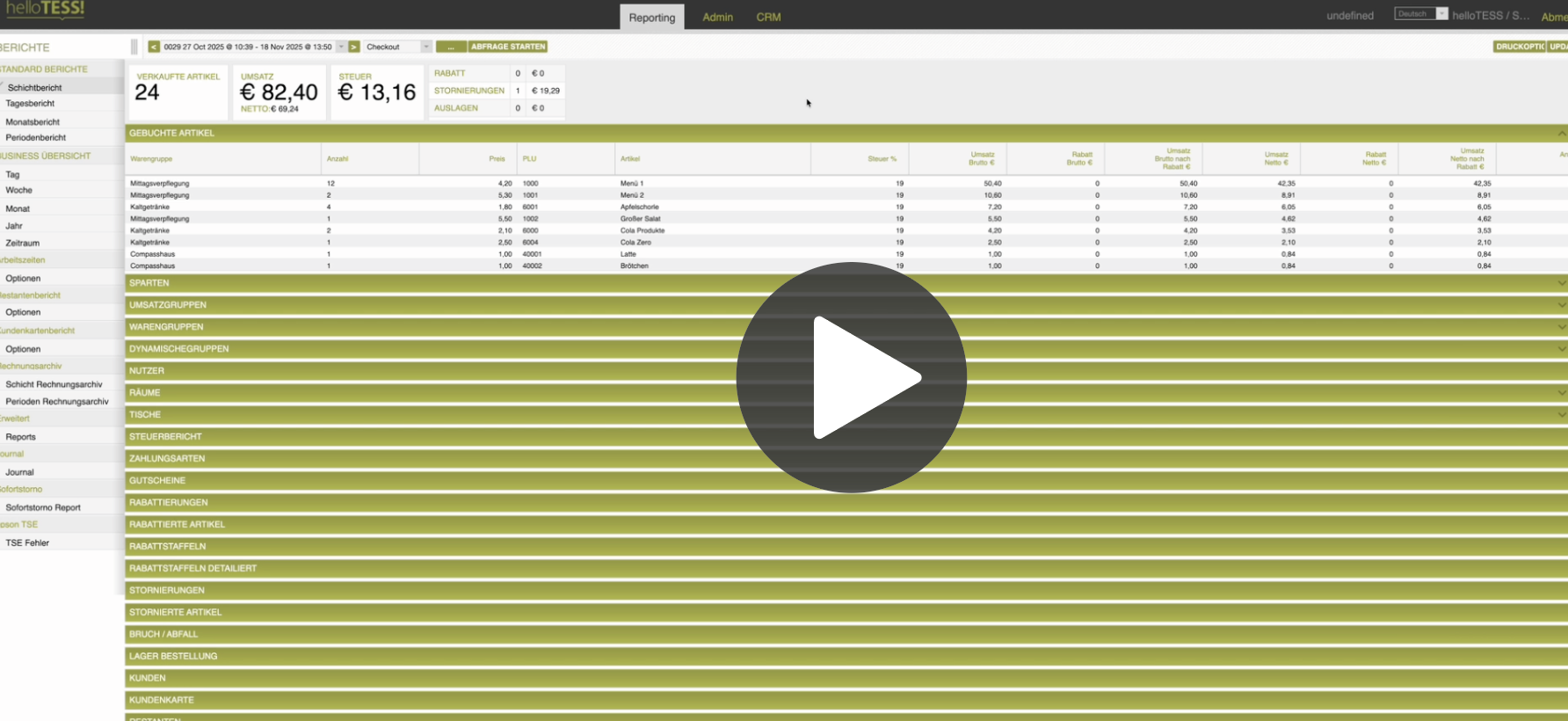Open Tagesbericht in the sidebar
This screenshot has width=1568, height=721.
point(30,104)
